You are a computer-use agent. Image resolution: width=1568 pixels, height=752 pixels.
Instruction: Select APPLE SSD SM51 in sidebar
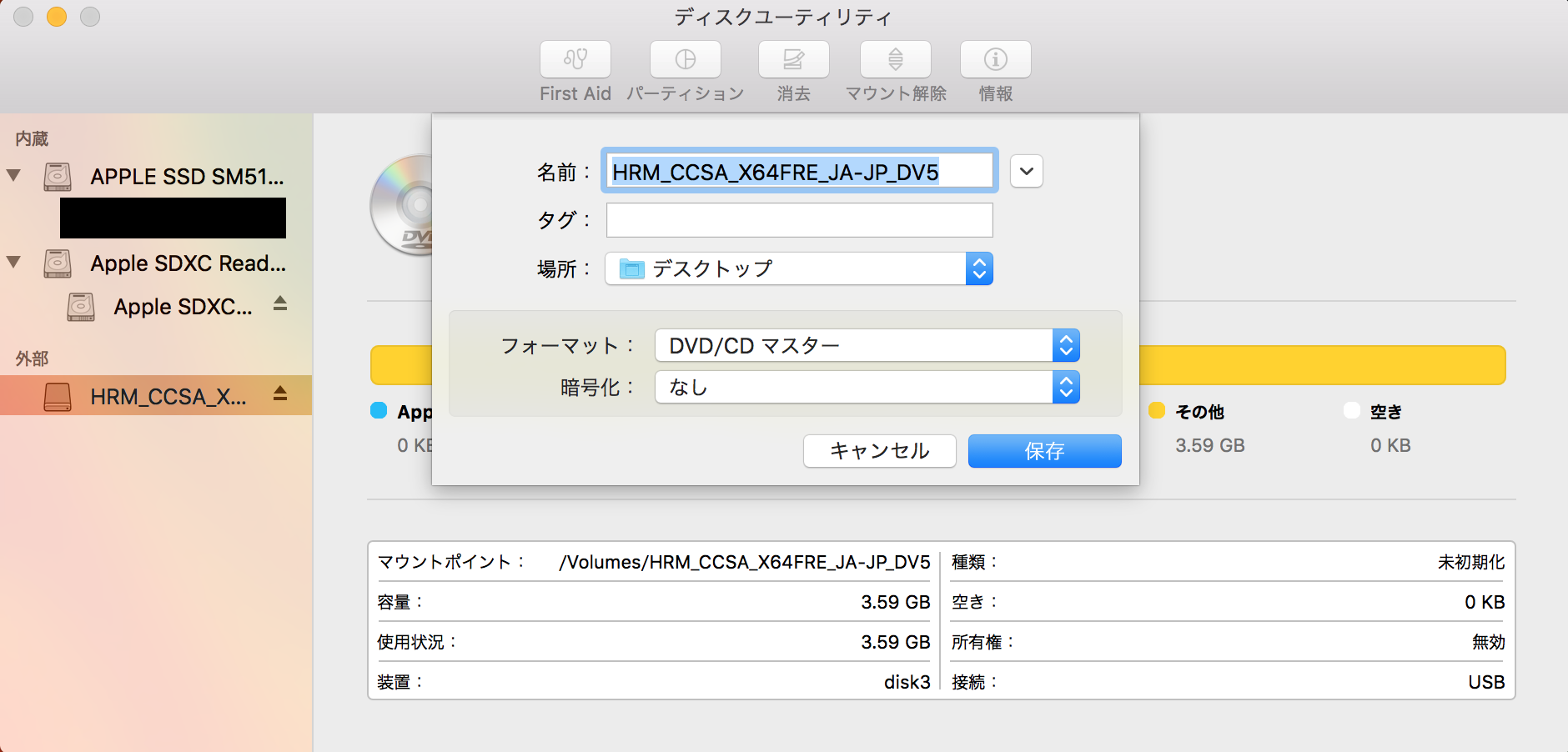187,177
